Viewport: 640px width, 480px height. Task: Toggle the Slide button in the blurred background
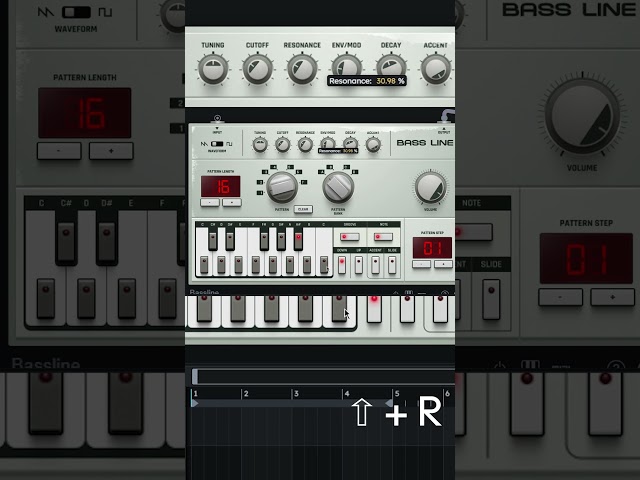(491, 299)
